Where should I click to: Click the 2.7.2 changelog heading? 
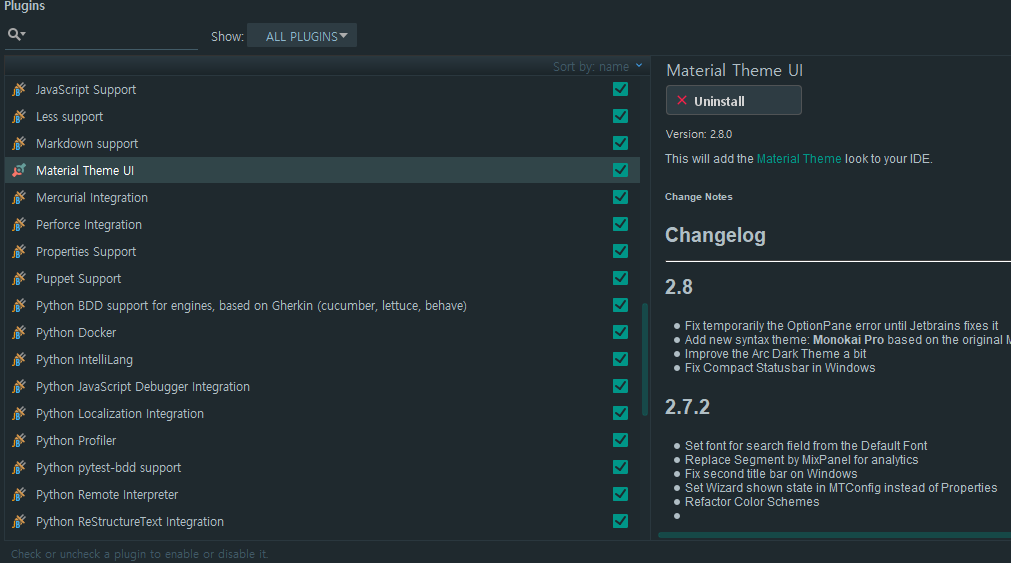(x=687, y=407)
